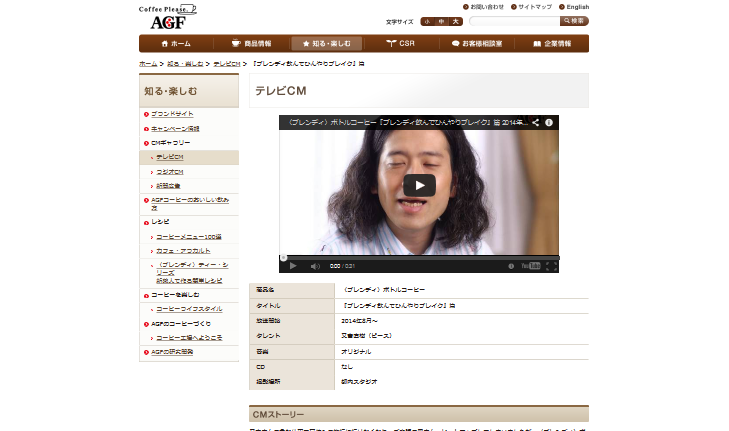Select the 知る・楽しむ navigation tab

(x=326, y=44)
